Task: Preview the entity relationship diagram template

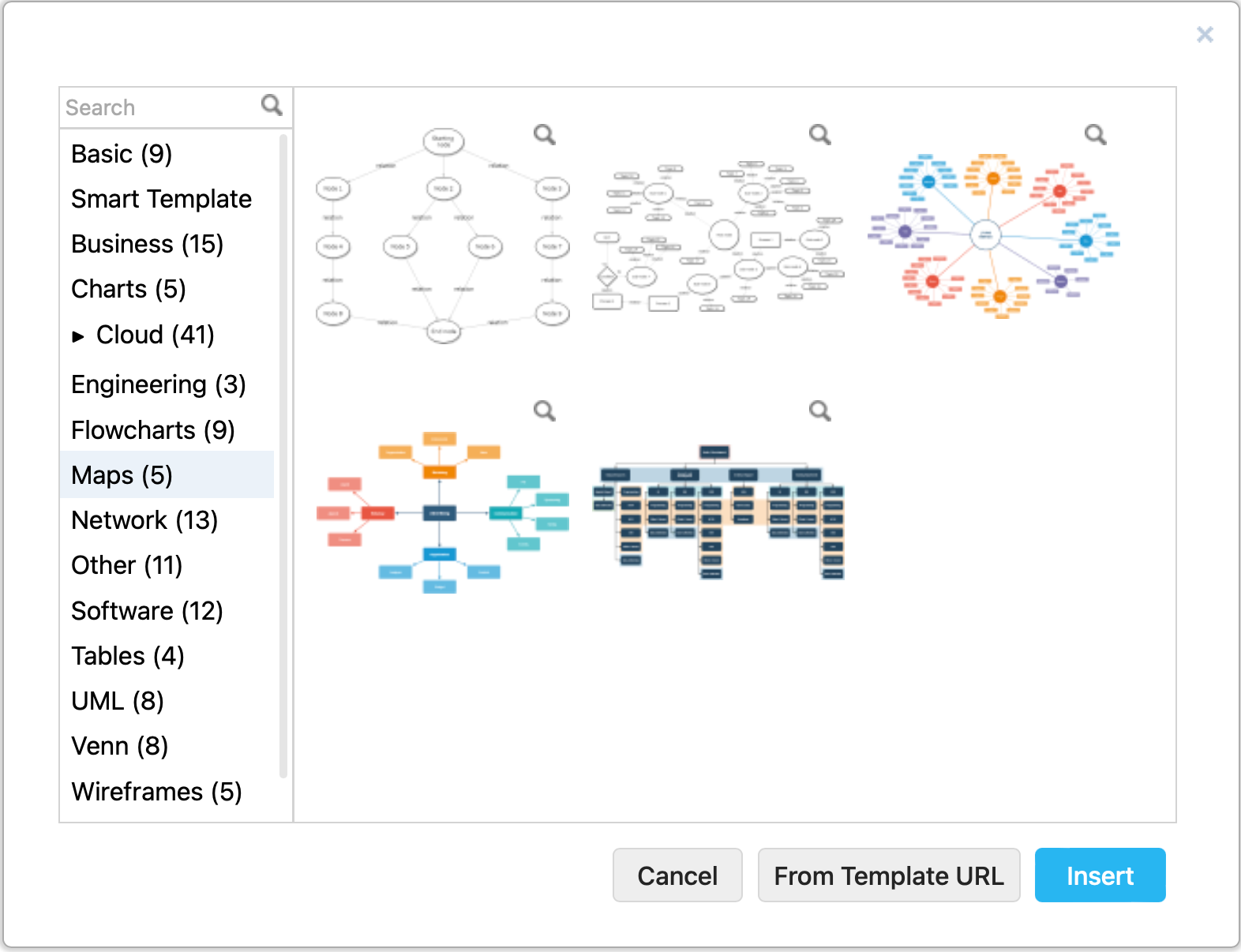Action: (x=819, y=135)
